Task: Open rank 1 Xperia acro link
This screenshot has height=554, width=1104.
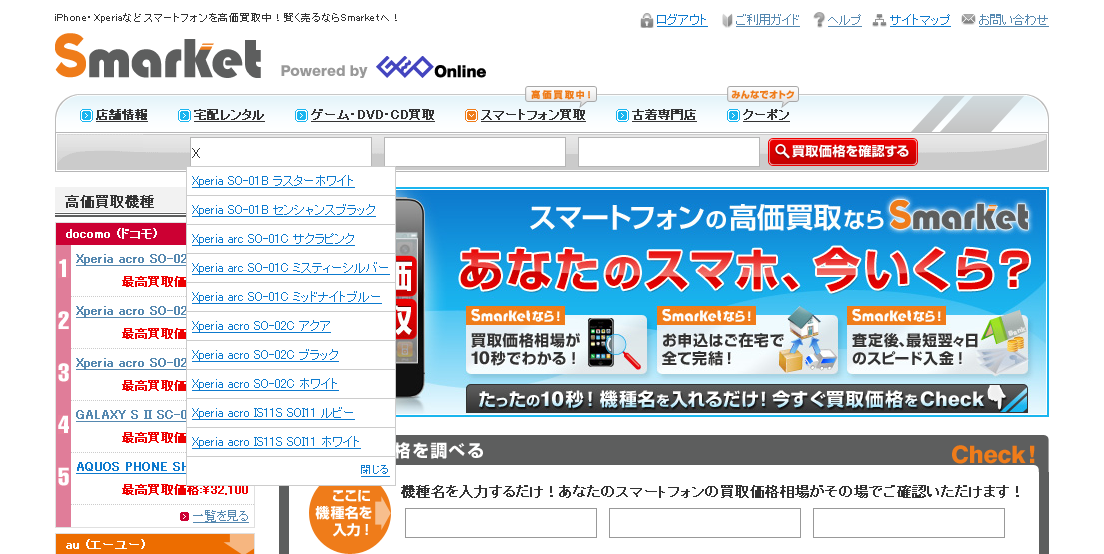Action: [x=131, y=259]
